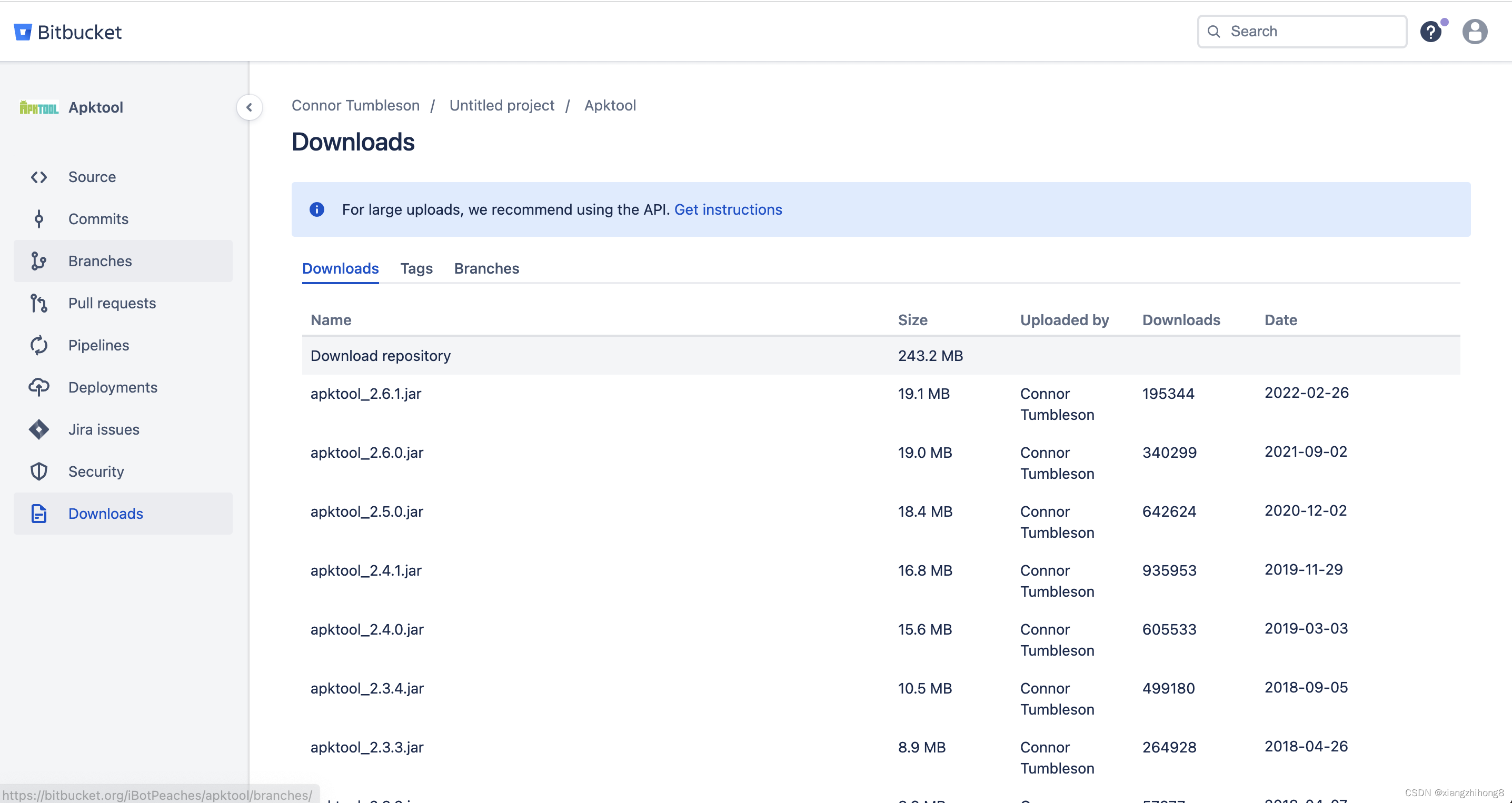Image resolution: width=1512 pixels, height=803 pixels.
Task: Click the Source code icon in sidebar
Action: click(x=39, y=177)
